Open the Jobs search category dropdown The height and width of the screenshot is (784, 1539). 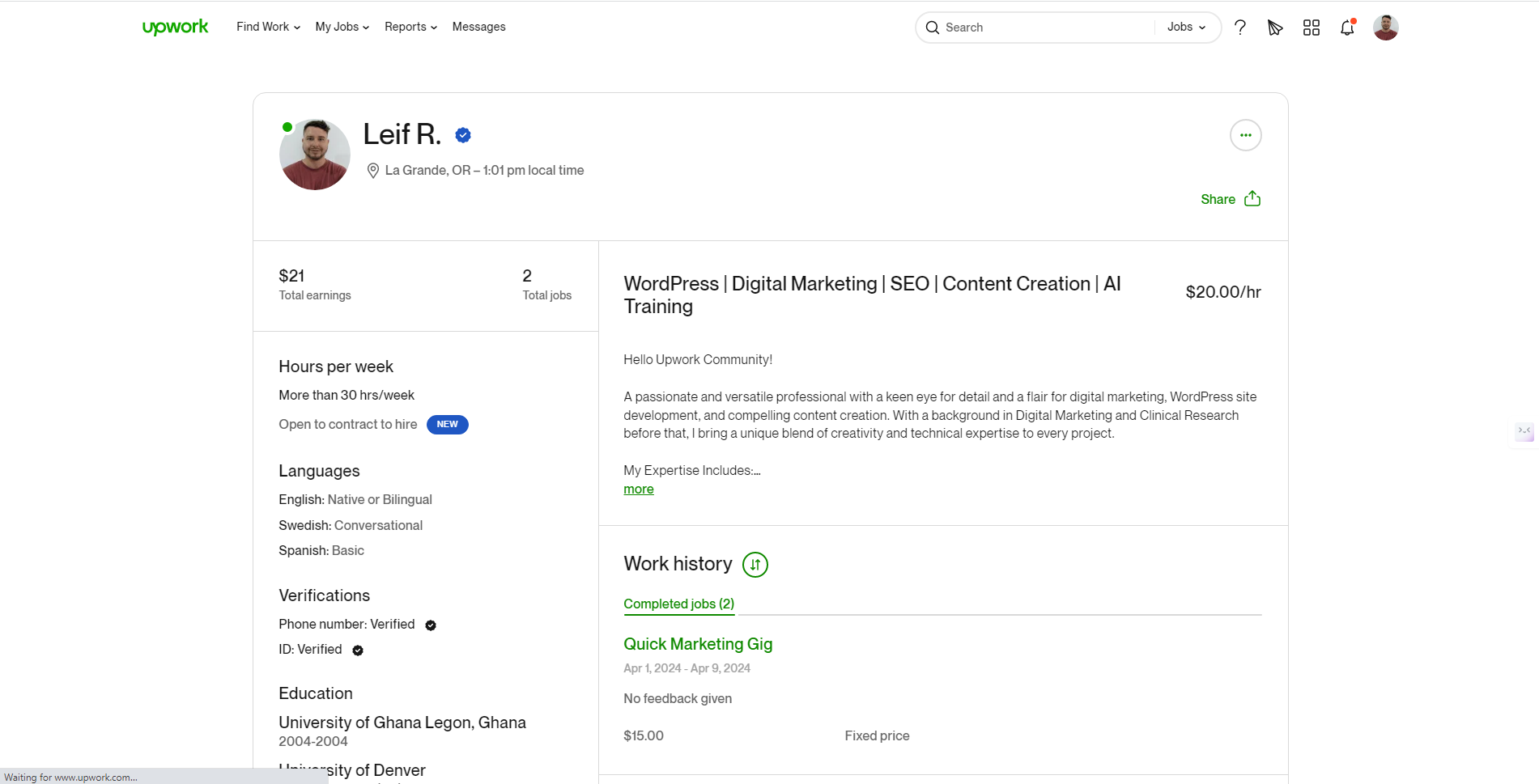[1186, 28]
